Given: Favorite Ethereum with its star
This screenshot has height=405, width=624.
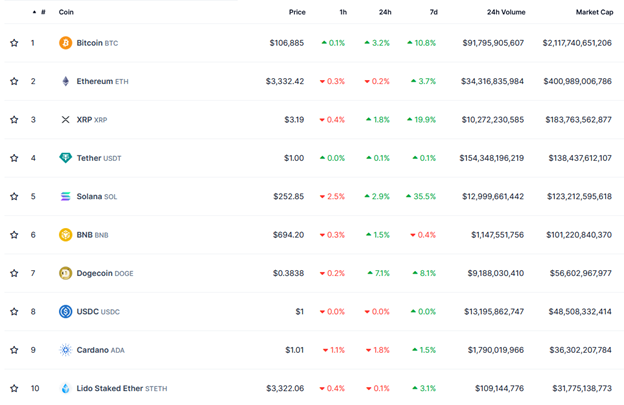Looking at the screenshot, I should (14, 81).
